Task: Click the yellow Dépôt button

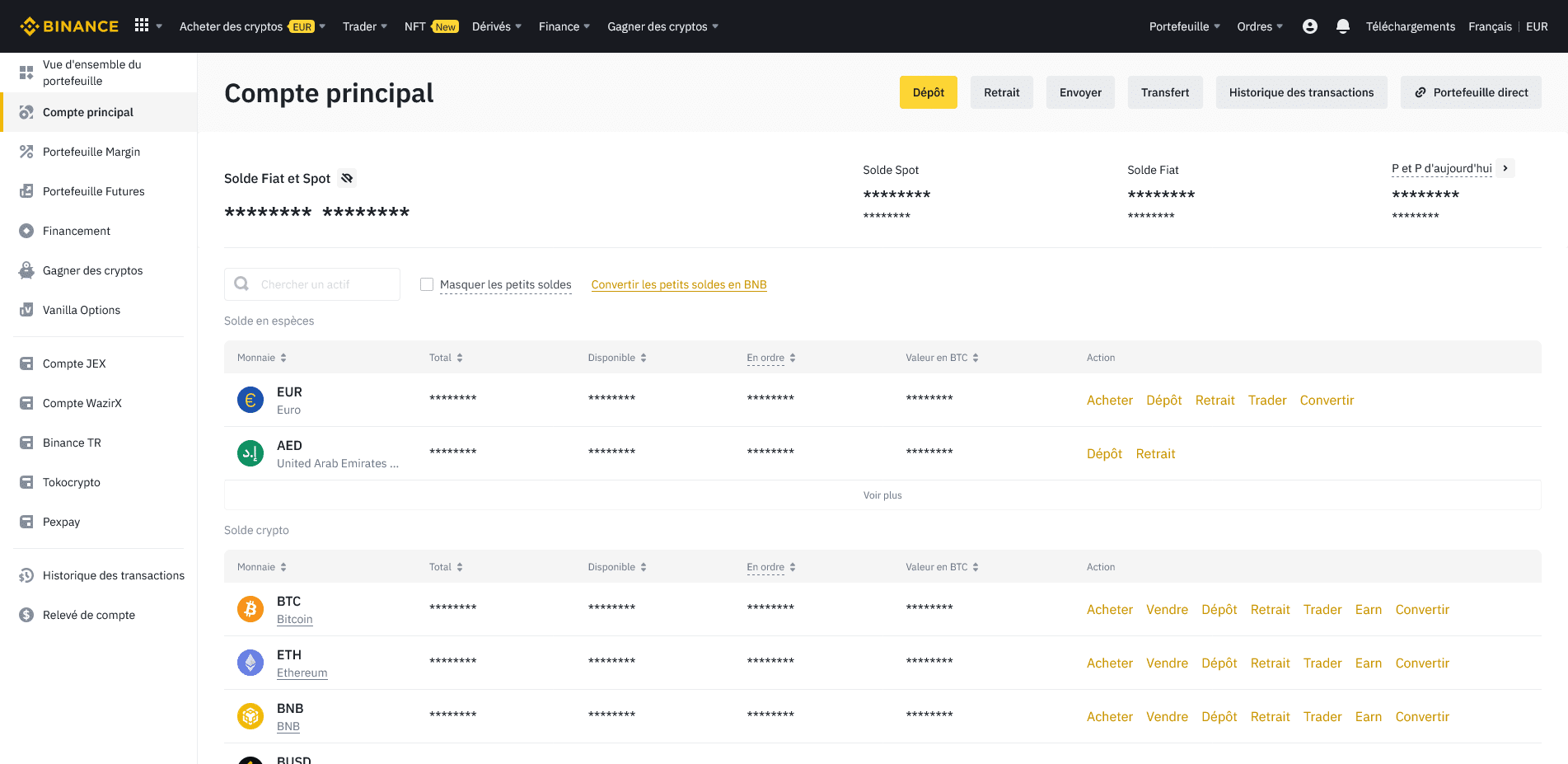Action: click(929, 92)
